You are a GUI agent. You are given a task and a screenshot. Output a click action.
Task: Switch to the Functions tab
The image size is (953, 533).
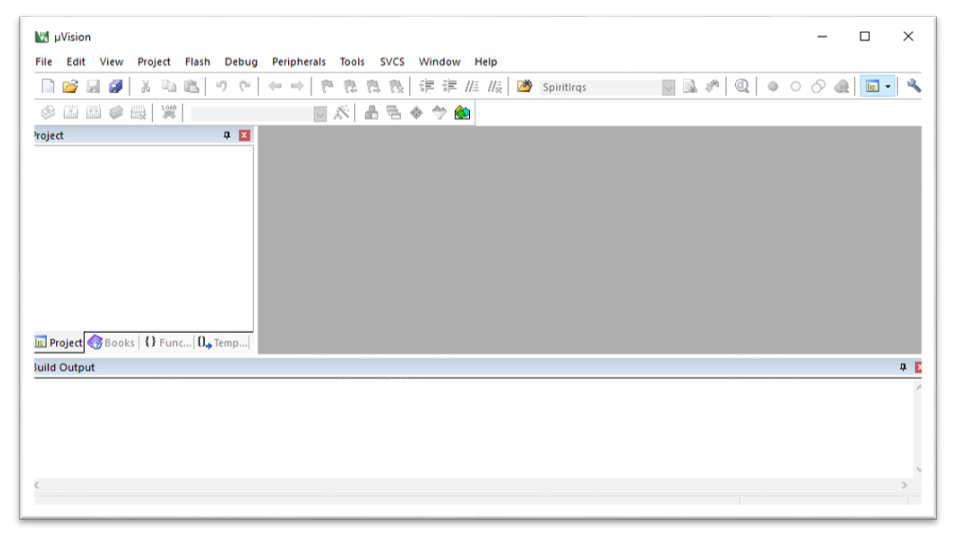click(x=167, y=343)
